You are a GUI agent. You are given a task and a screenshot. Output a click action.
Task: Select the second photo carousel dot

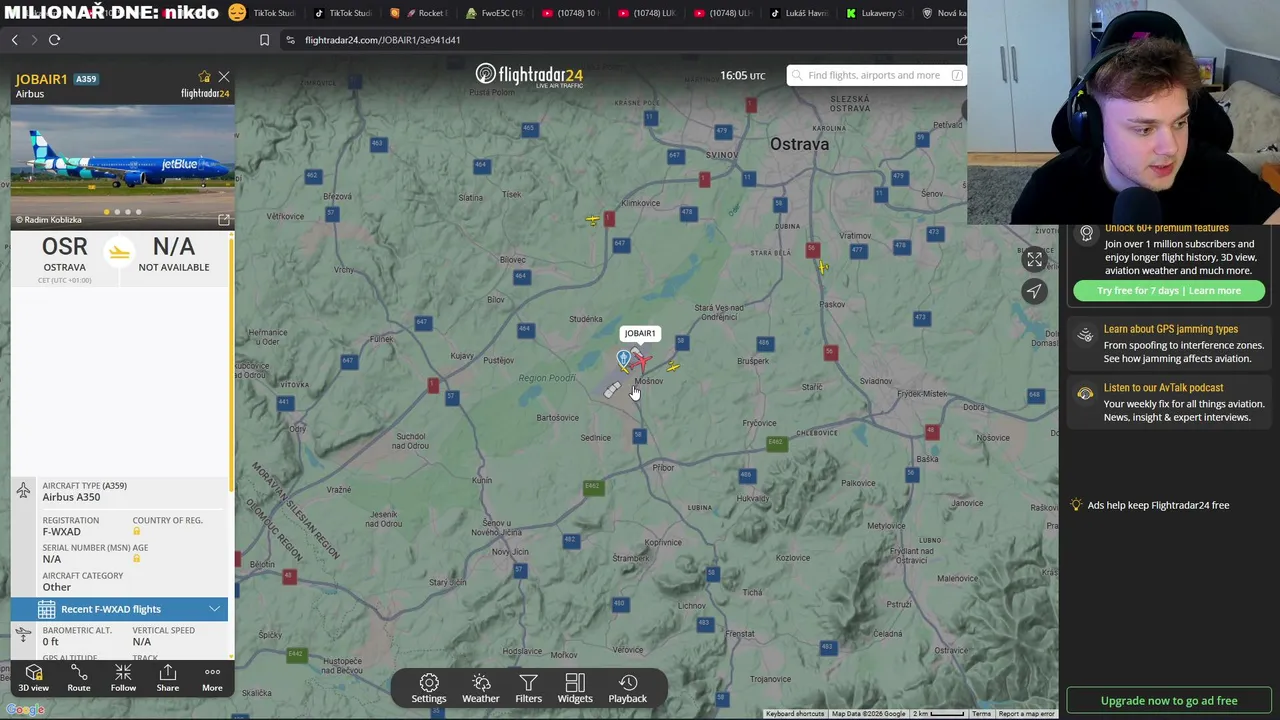(x=117, y=212)
